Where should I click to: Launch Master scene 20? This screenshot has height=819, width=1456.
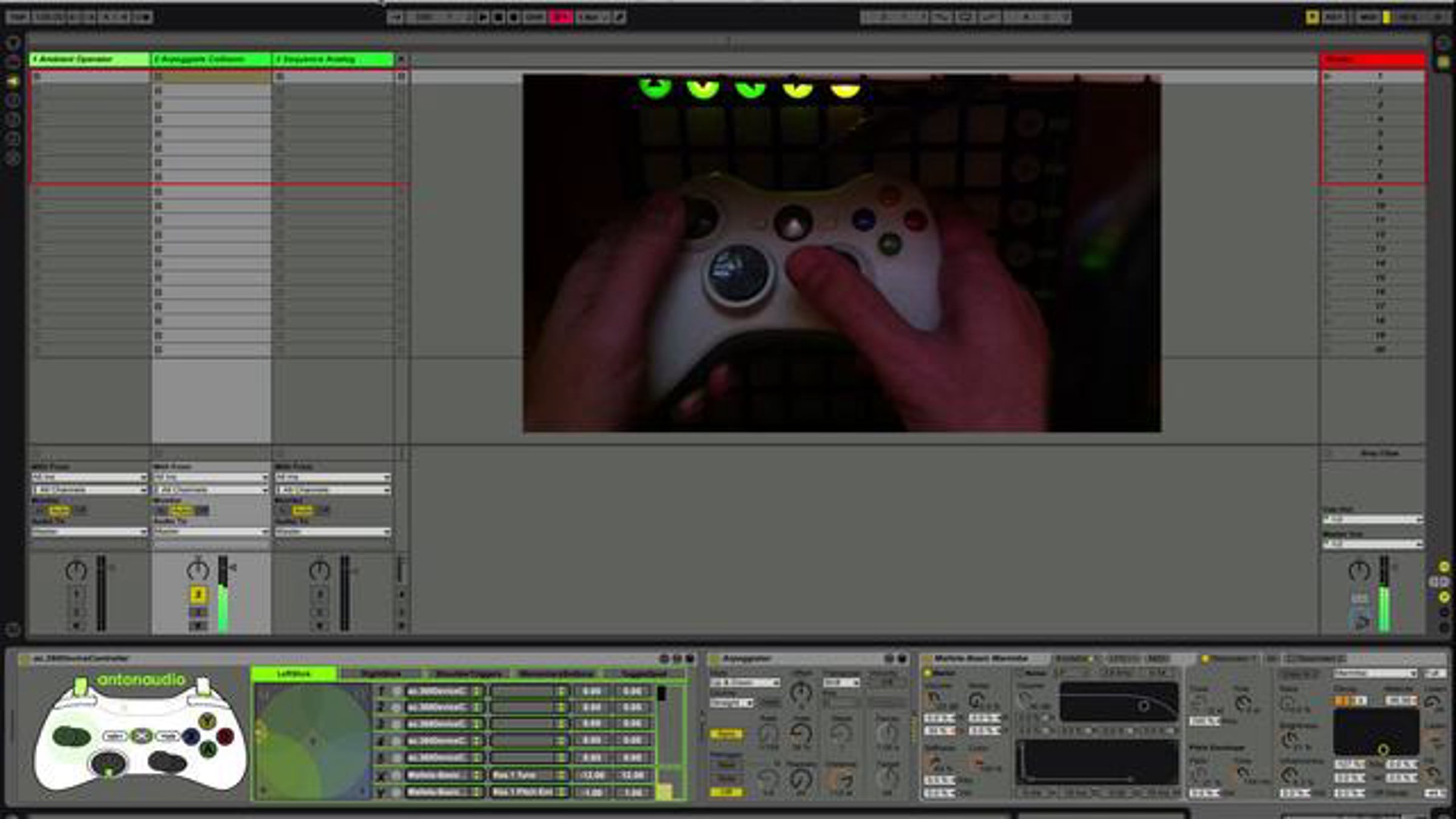(1327, 349)
